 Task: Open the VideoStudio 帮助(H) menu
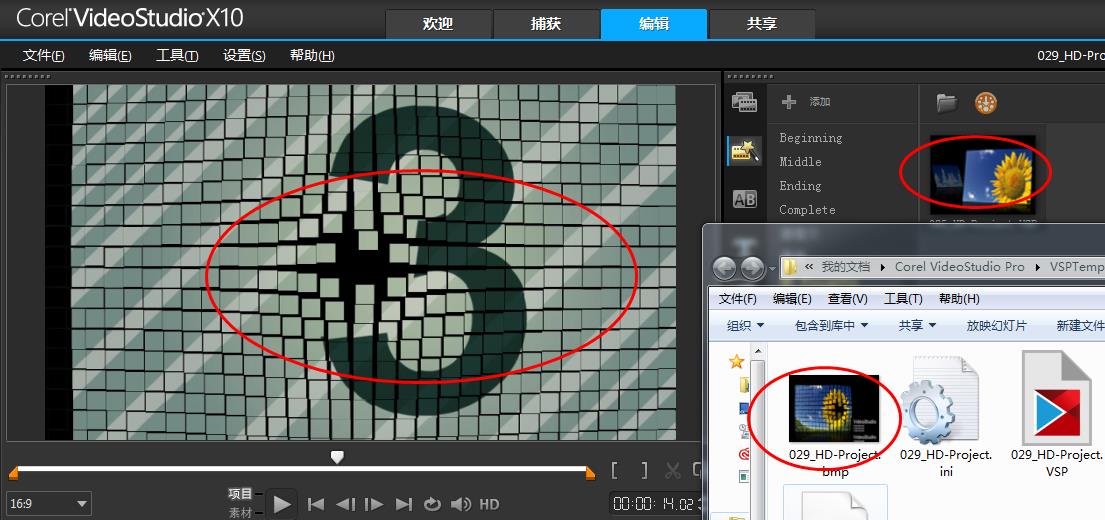pos(312,56)
